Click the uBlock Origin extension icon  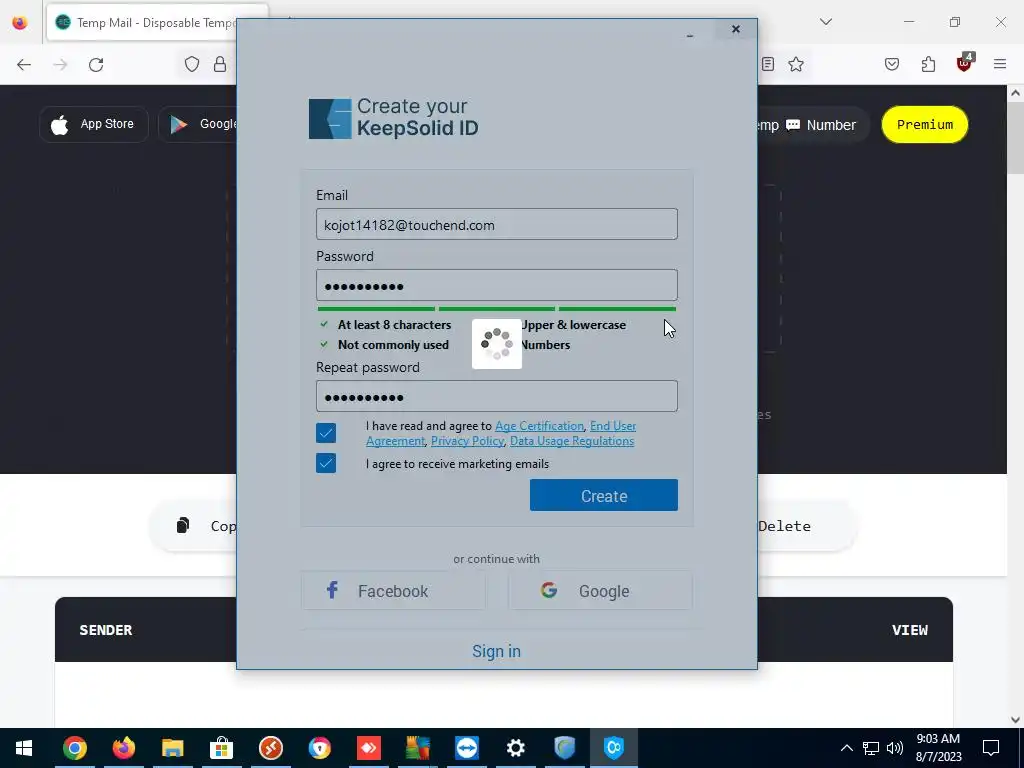(965, 63)
